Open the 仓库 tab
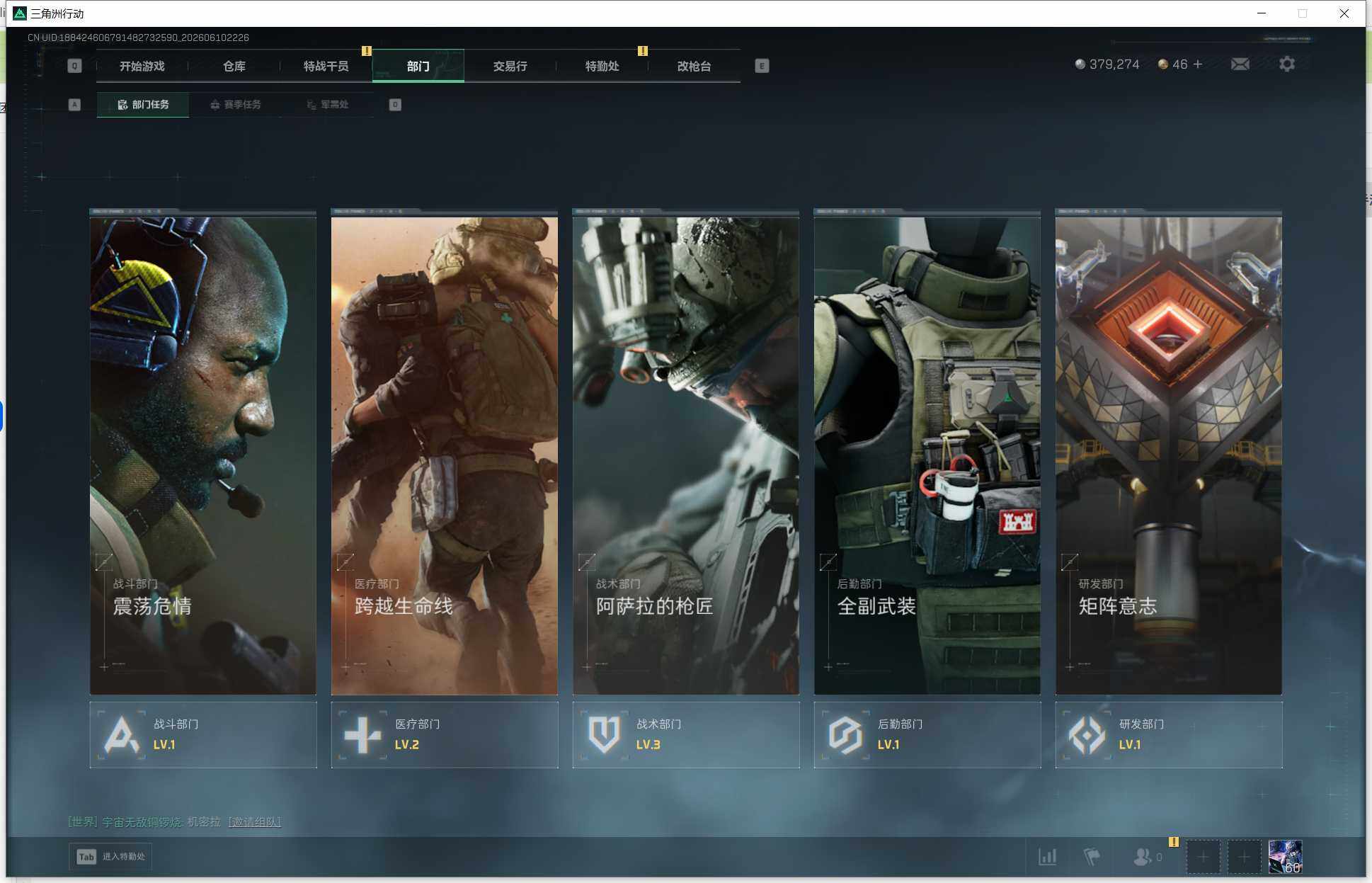The image size is (1372, 883). tap(234, 66)
